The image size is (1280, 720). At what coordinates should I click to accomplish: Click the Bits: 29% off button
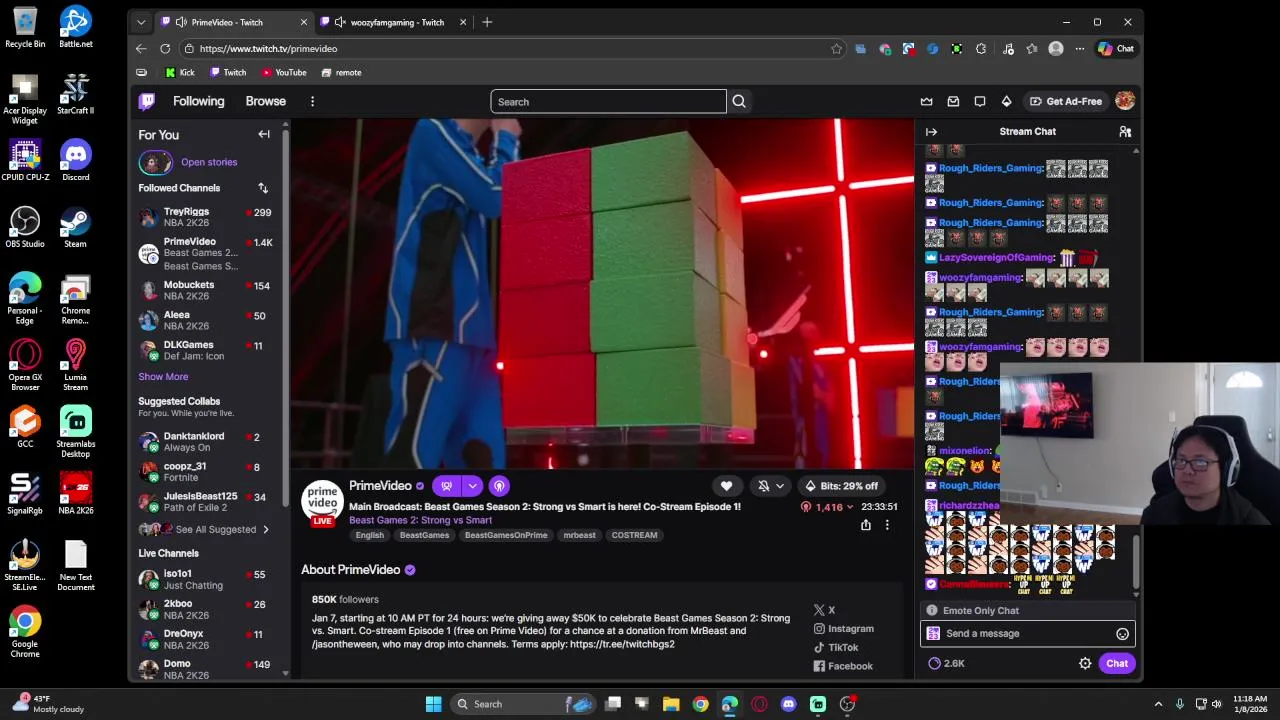840,486
